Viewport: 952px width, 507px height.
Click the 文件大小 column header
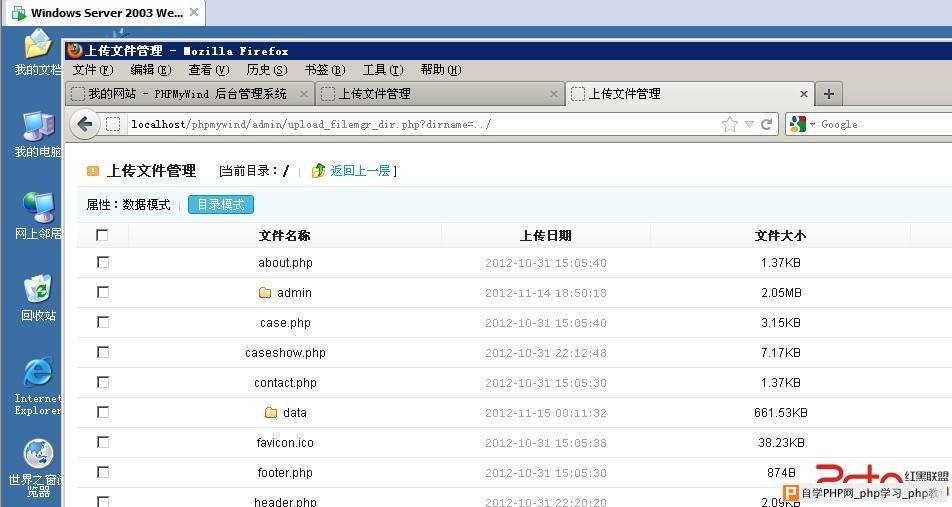click(x=780, y=236)
